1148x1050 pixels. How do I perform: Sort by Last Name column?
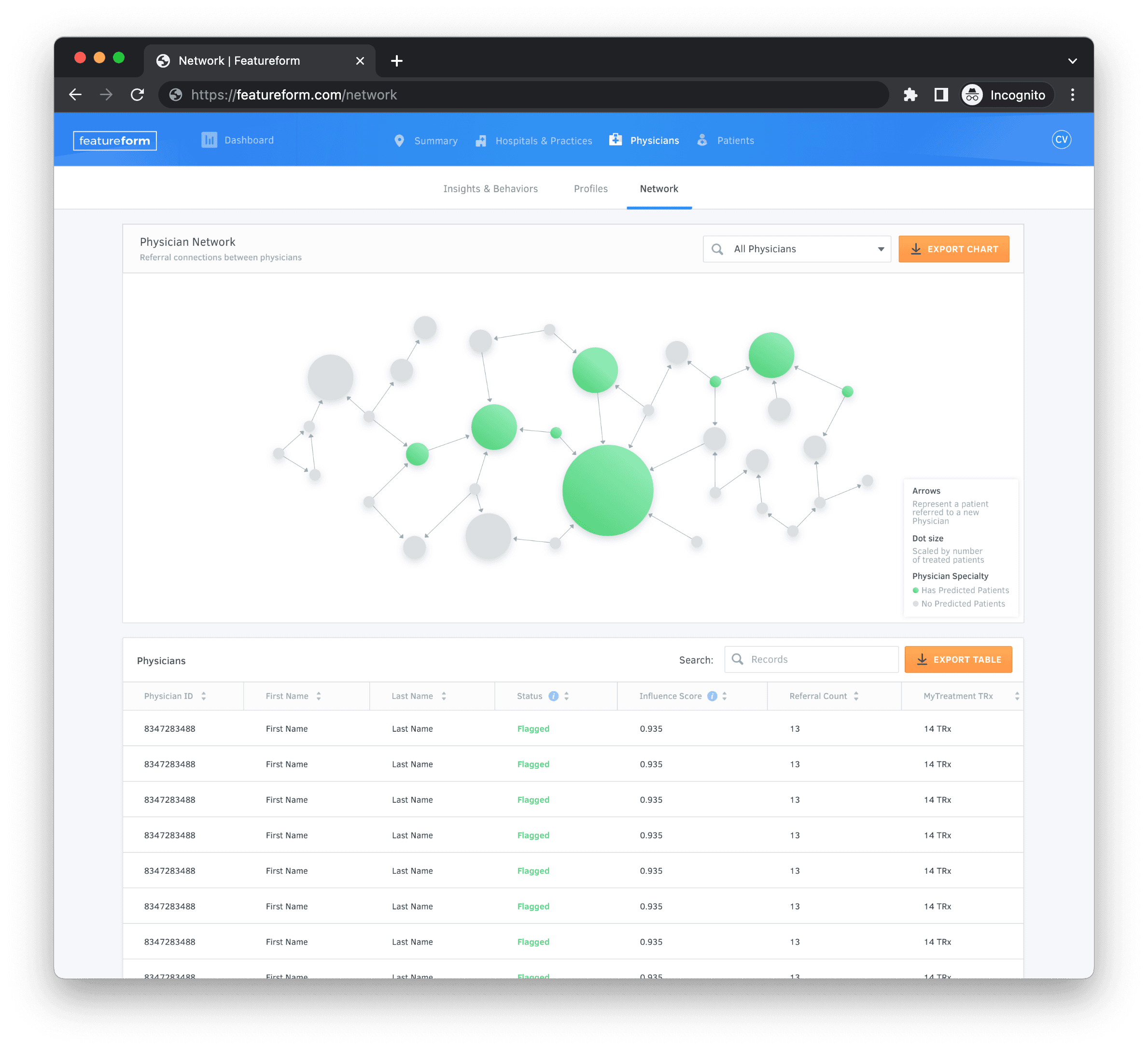(x=444, y=696)
